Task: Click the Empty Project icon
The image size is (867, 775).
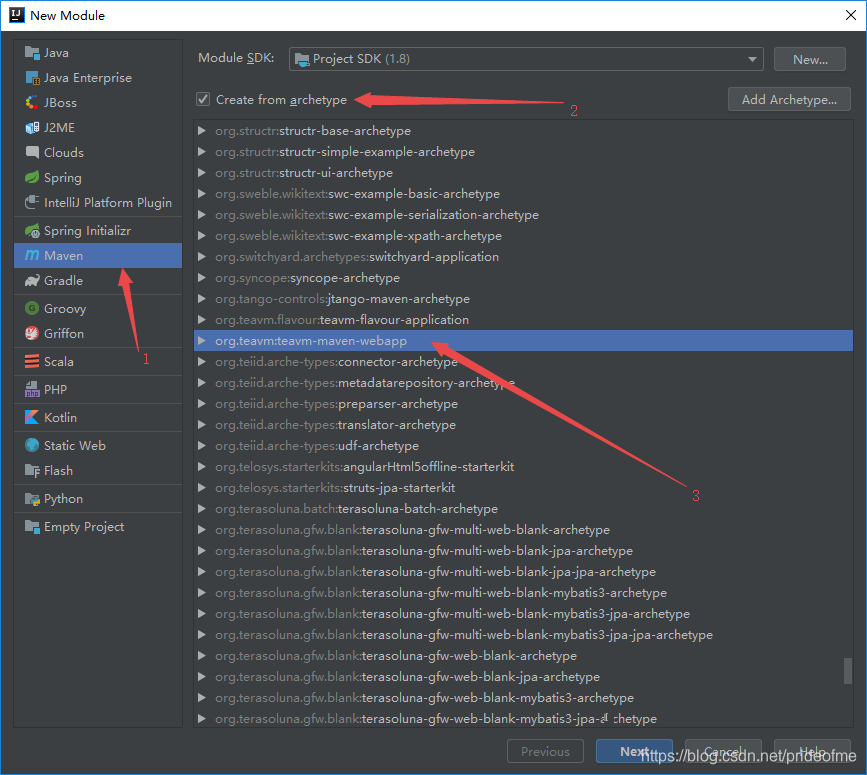Action: pyautogui.click(x=32, y=526)
